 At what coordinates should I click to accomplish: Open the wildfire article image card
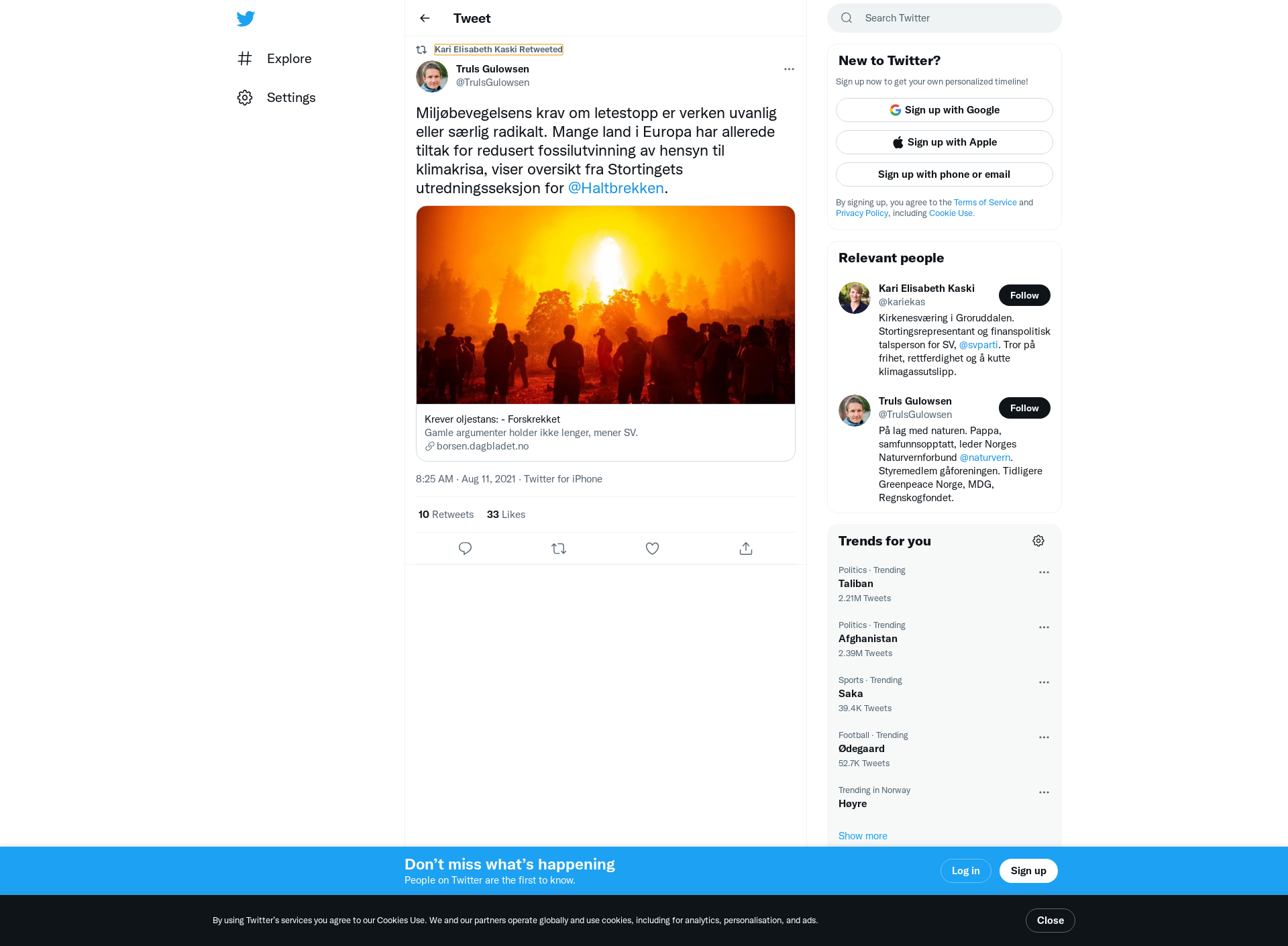(x=606, y=333)
